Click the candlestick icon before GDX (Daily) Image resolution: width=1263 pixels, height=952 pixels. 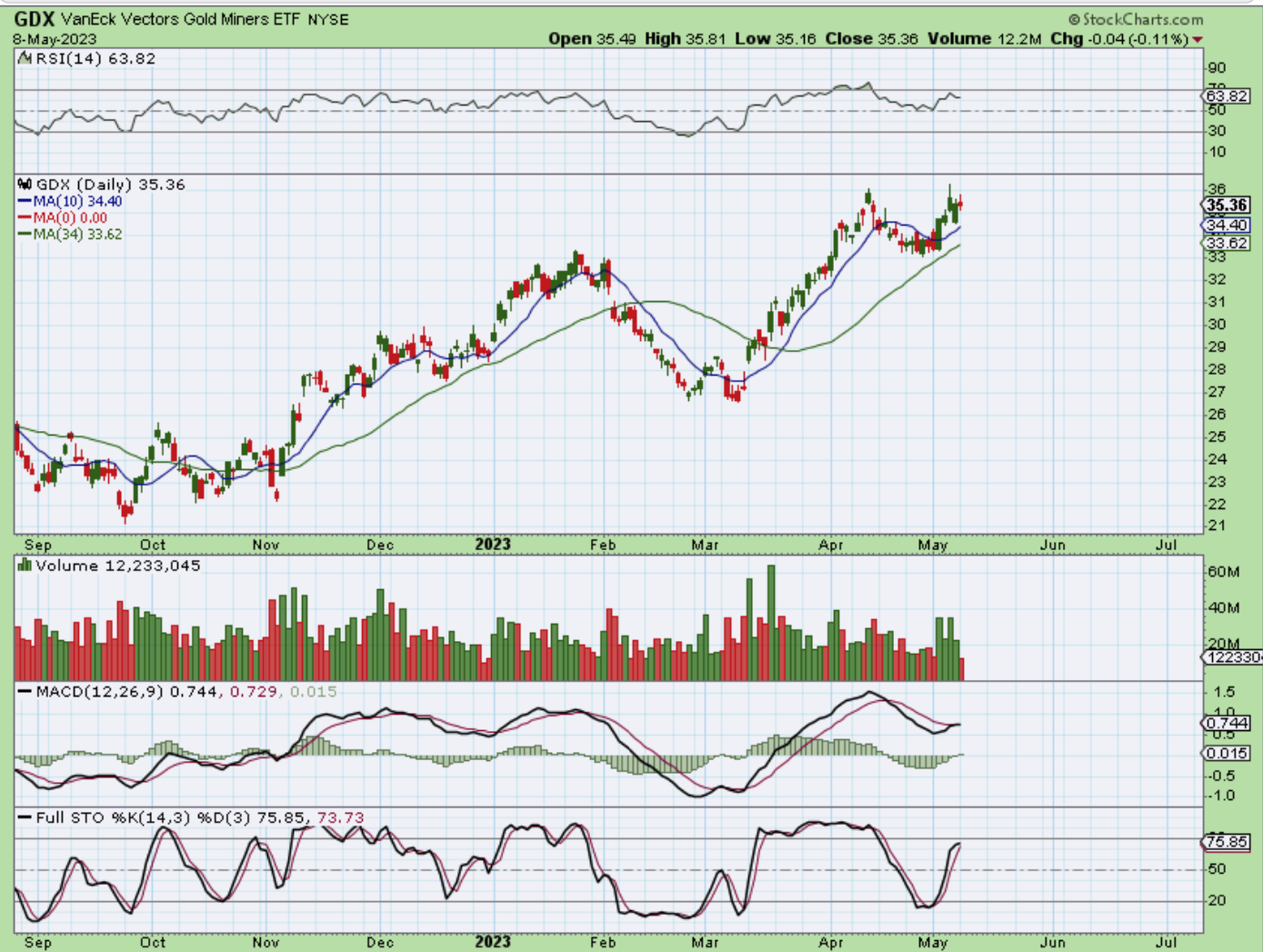[x=25, y=185]
